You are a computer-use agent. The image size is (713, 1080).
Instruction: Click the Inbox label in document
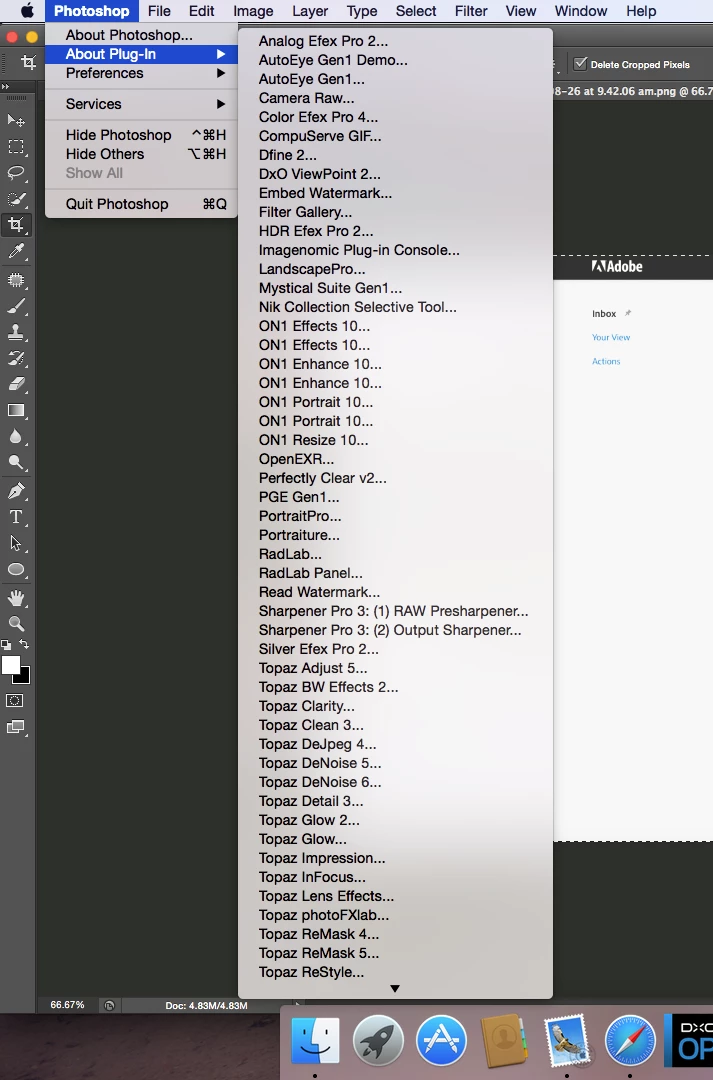(x=604, y=313)
